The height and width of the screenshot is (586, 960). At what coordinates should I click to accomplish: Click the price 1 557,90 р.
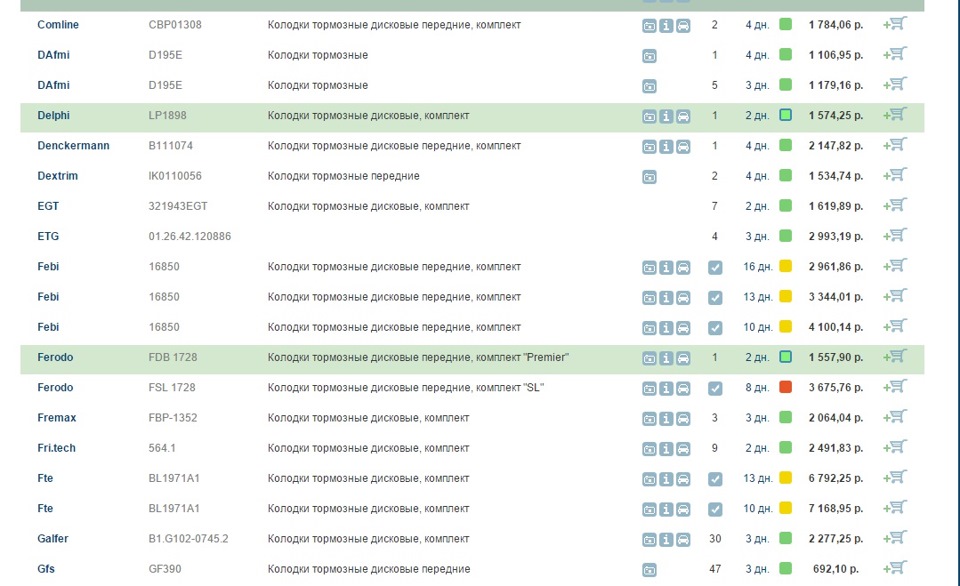click(x=836, y=357)
